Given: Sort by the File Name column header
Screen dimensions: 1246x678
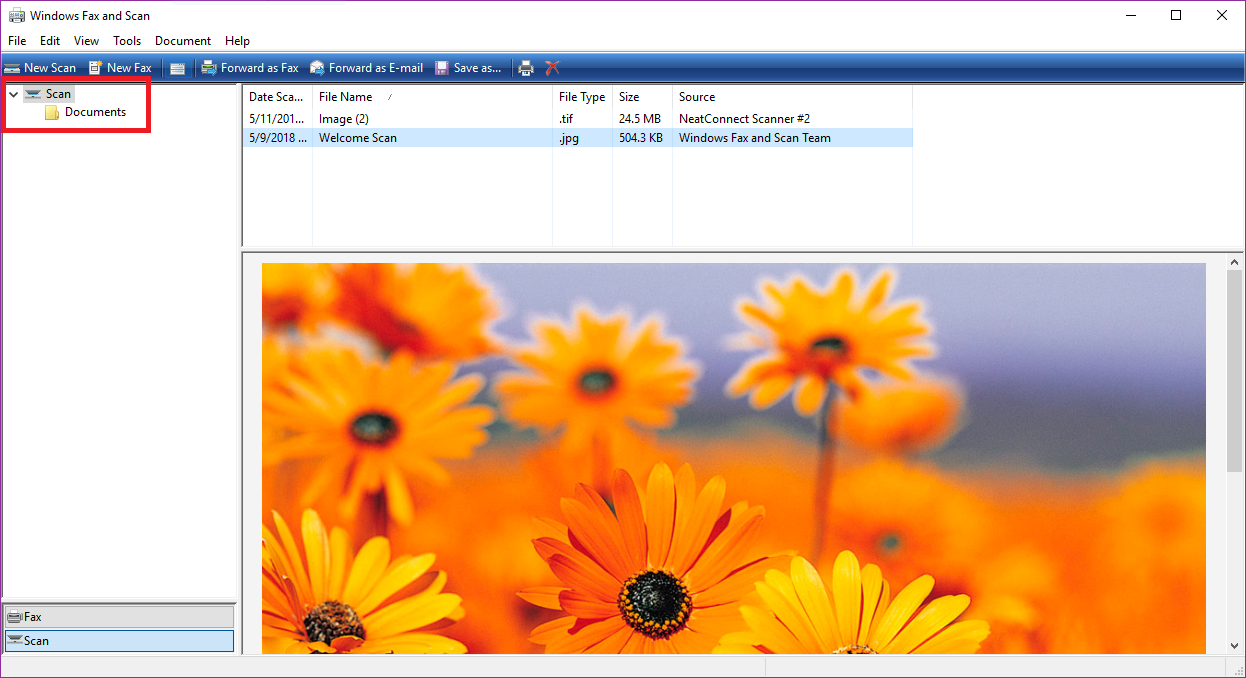Looking at the screenshot, I should (432, 97).
